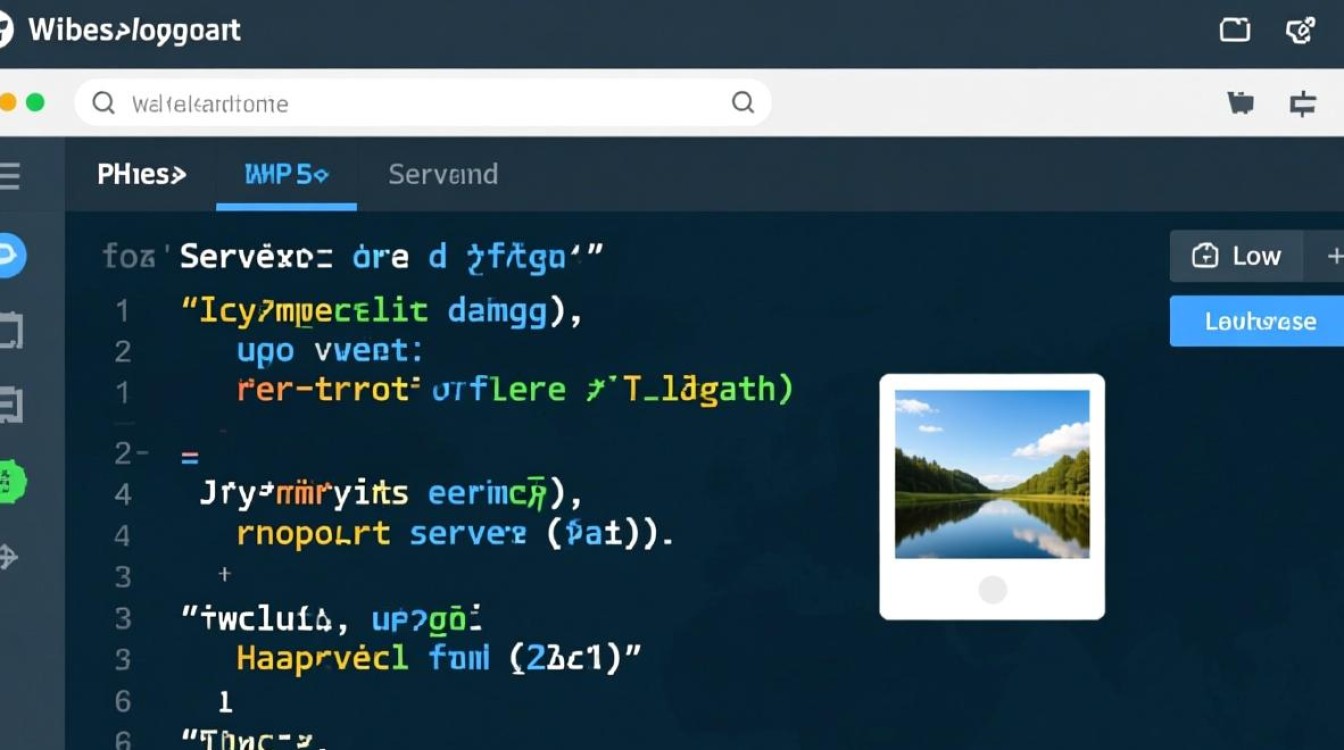Click the tag edit icon at top right
Screen dimensions: 1344x750
[1299, 30]
